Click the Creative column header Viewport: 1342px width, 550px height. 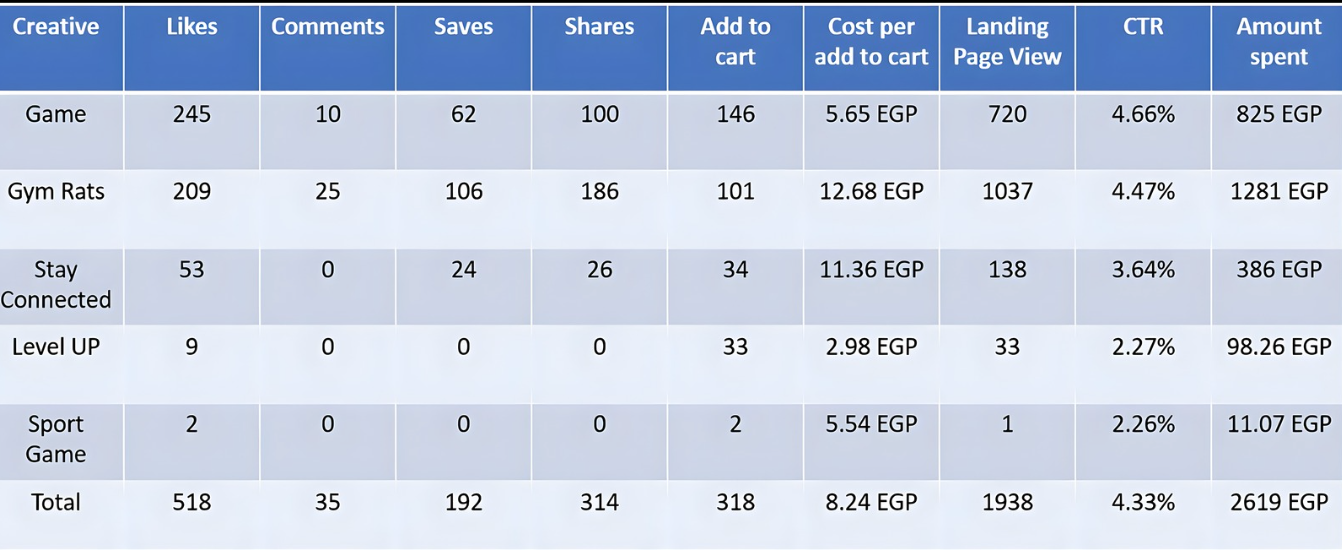(56, 28)
